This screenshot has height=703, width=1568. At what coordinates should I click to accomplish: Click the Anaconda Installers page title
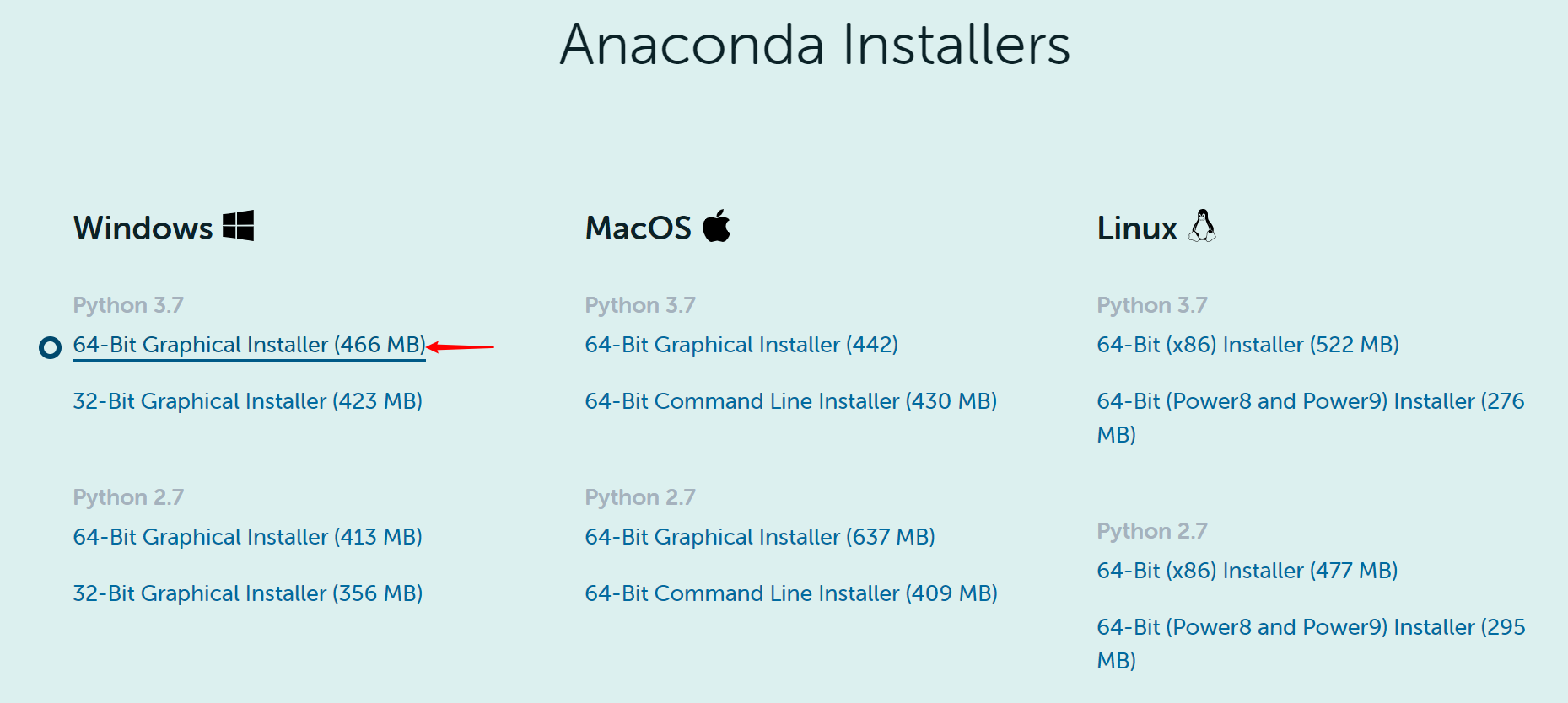(x=816, y=45)
